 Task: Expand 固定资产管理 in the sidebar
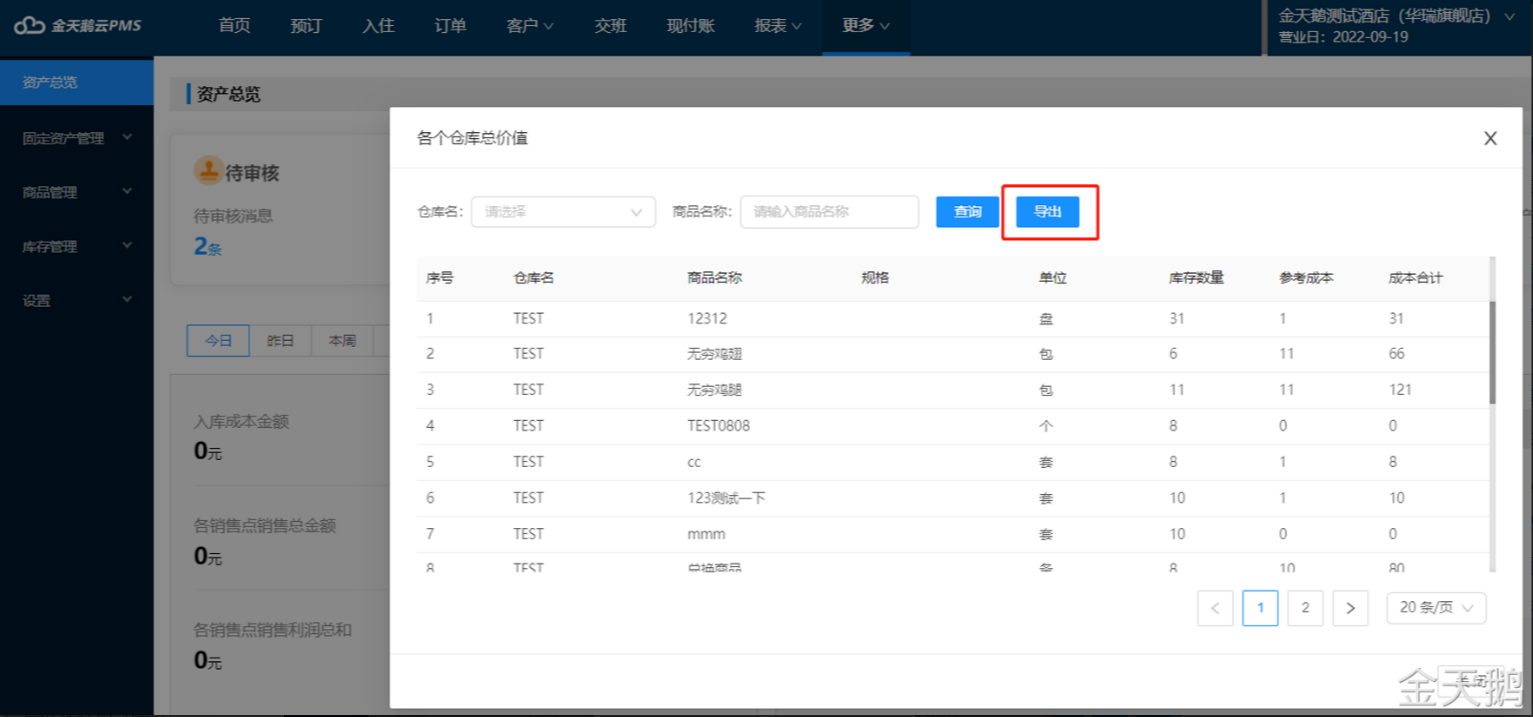77,138
